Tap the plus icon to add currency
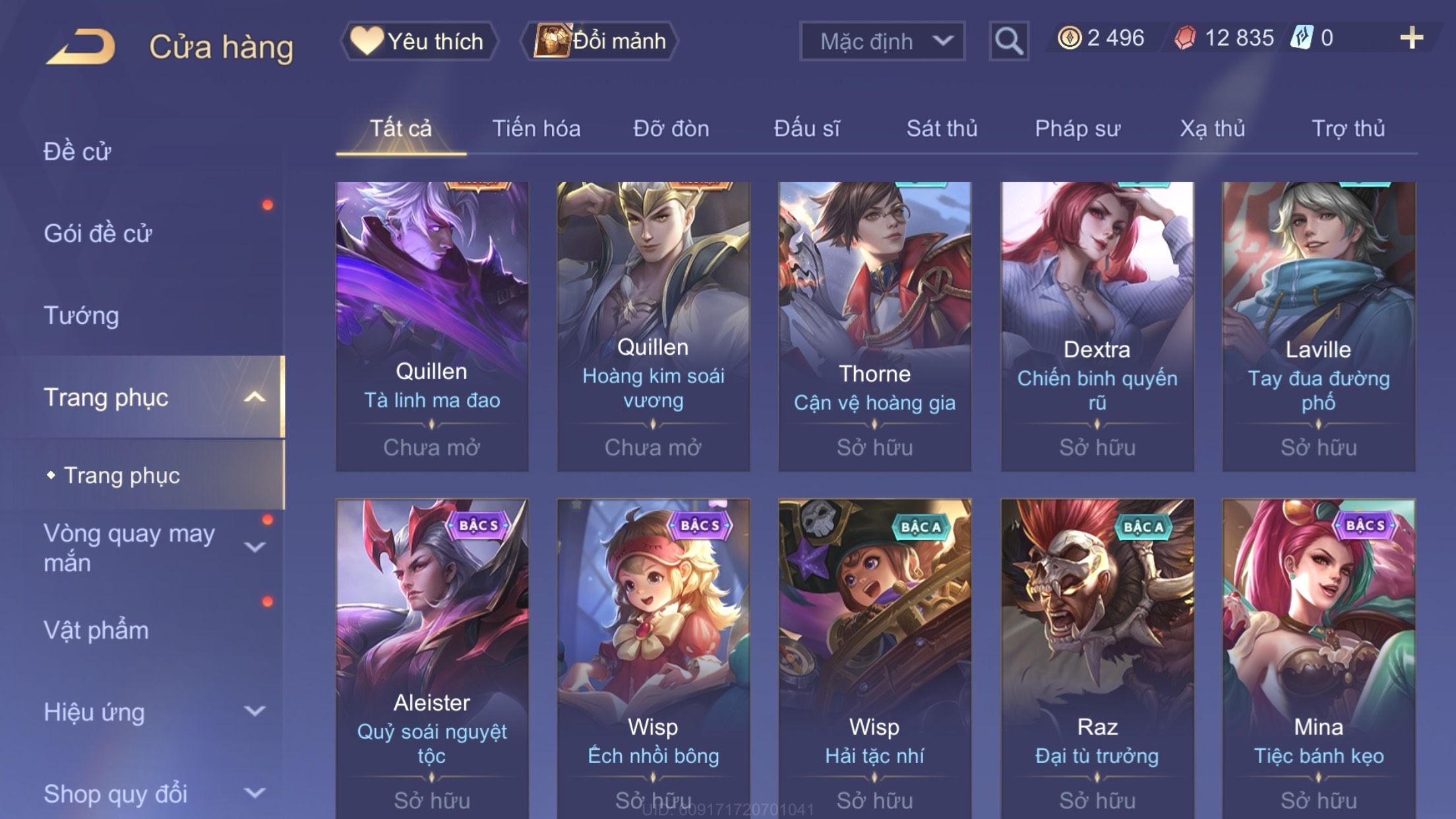 (x=1411, y=38)
